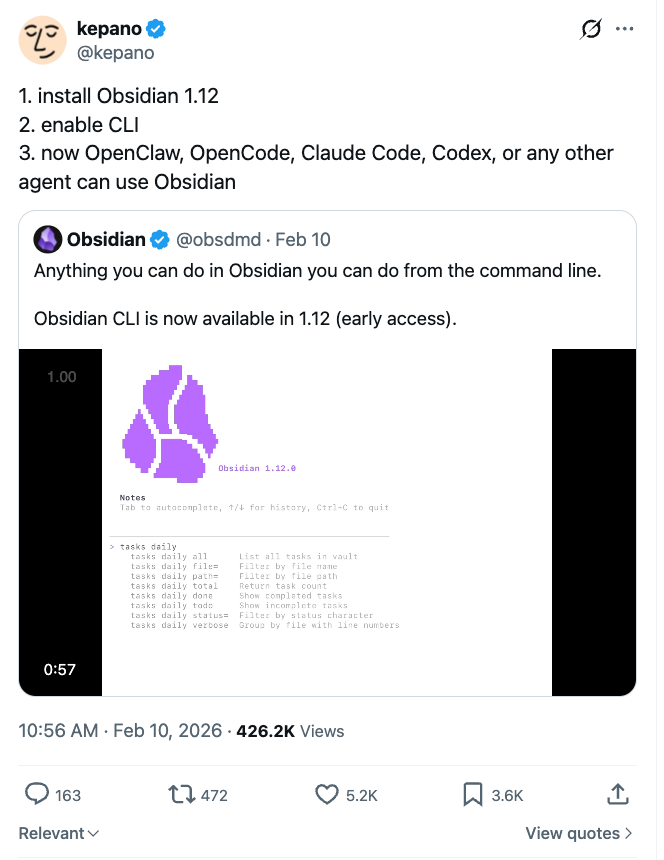
Task: Click the Obsidian account name
Action: click(105, 240)
